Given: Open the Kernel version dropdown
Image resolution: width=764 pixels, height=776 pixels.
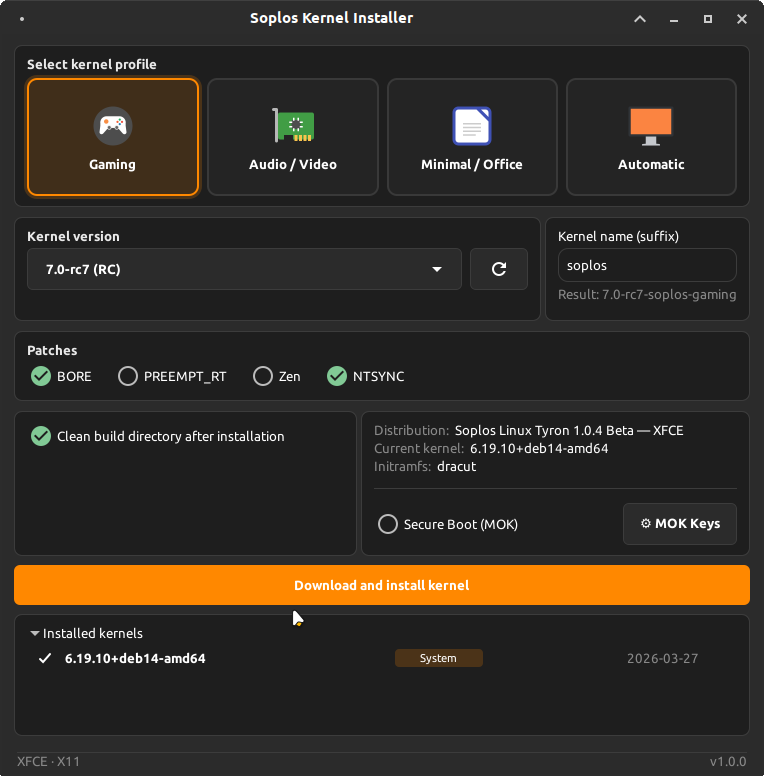Looking at the screenshot, I should coord(244,269).
